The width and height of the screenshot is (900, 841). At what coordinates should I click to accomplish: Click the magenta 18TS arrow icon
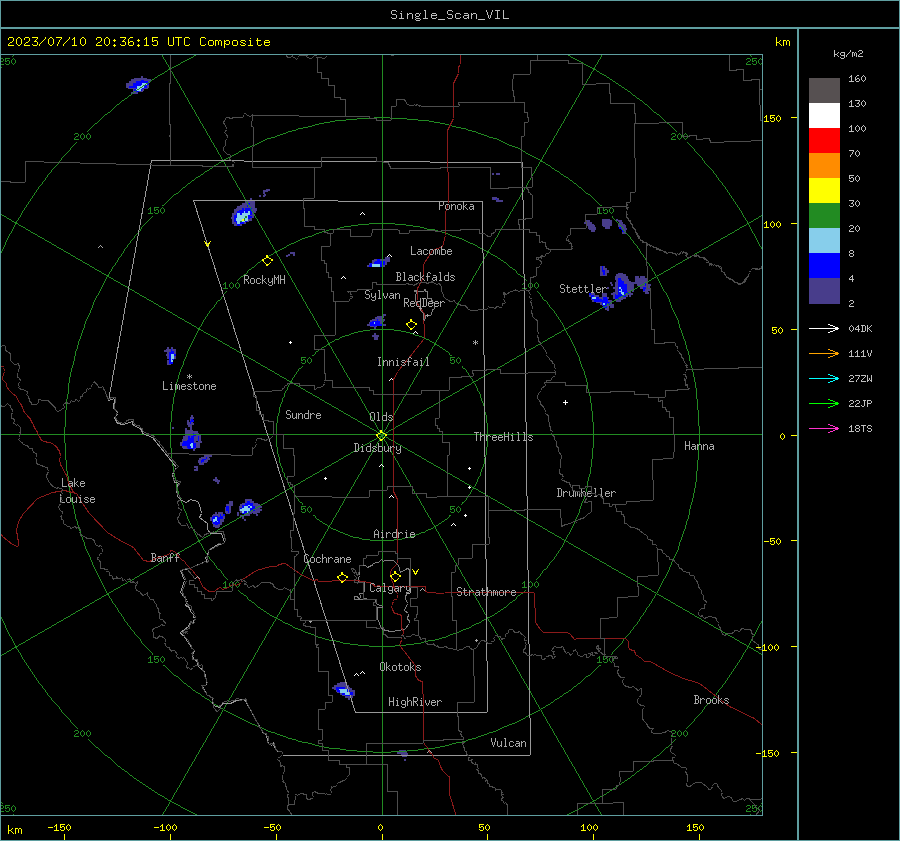(x=824, y=428)
